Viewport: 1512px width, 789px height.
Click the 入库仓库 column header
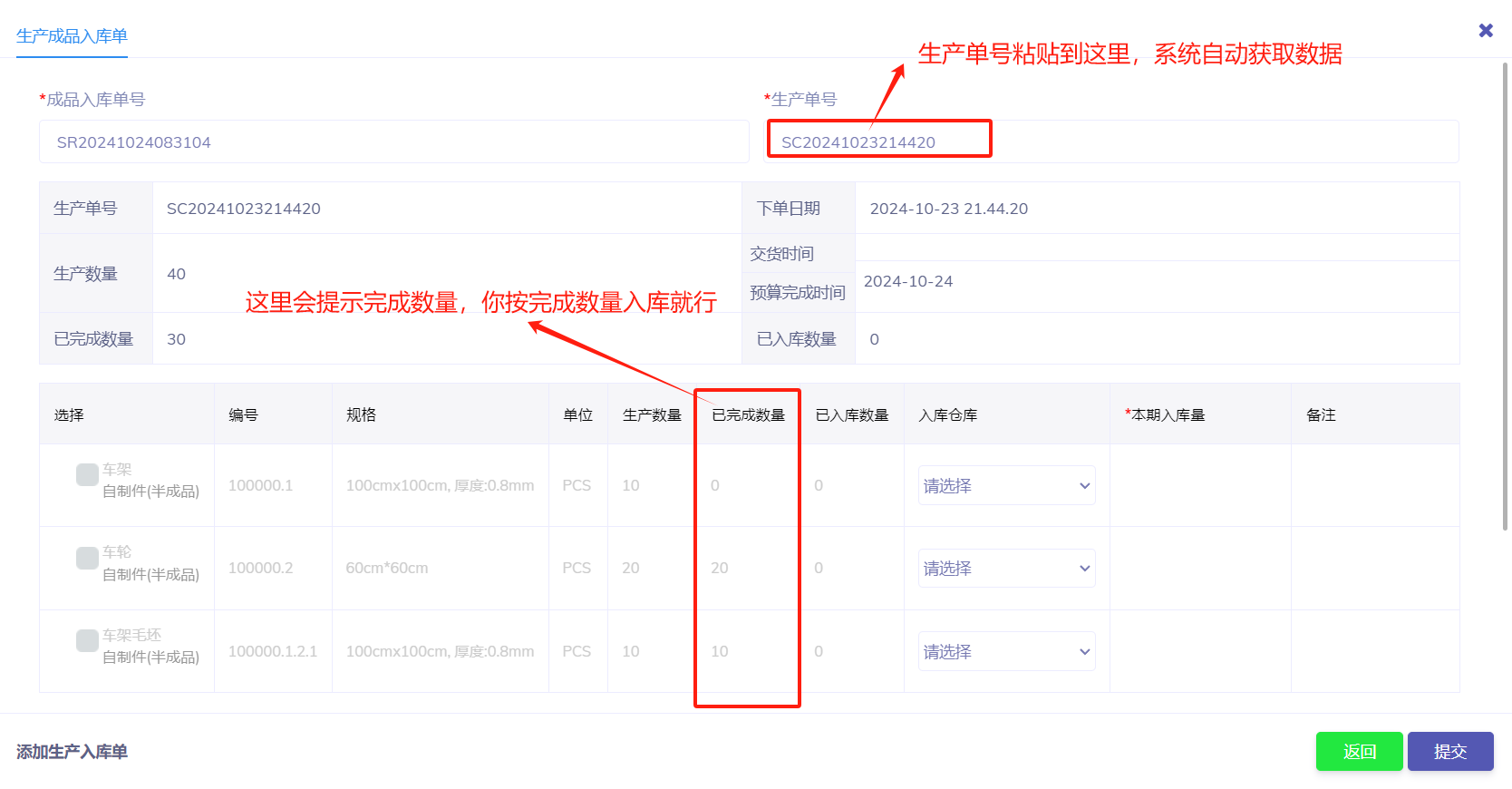tap(947, 415)
